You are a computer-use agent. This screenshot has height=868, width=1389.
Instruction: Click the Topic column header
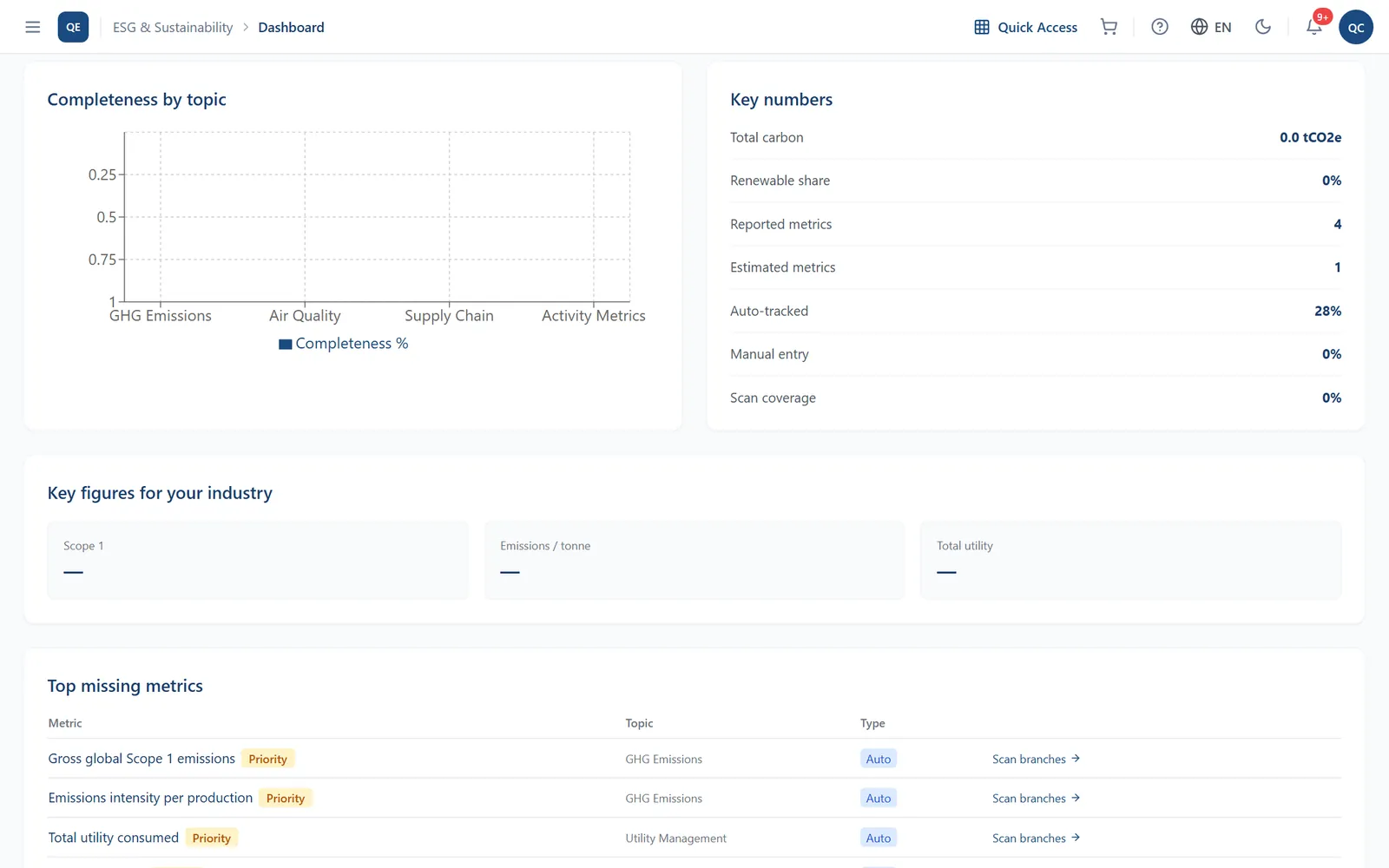[639, 723]
